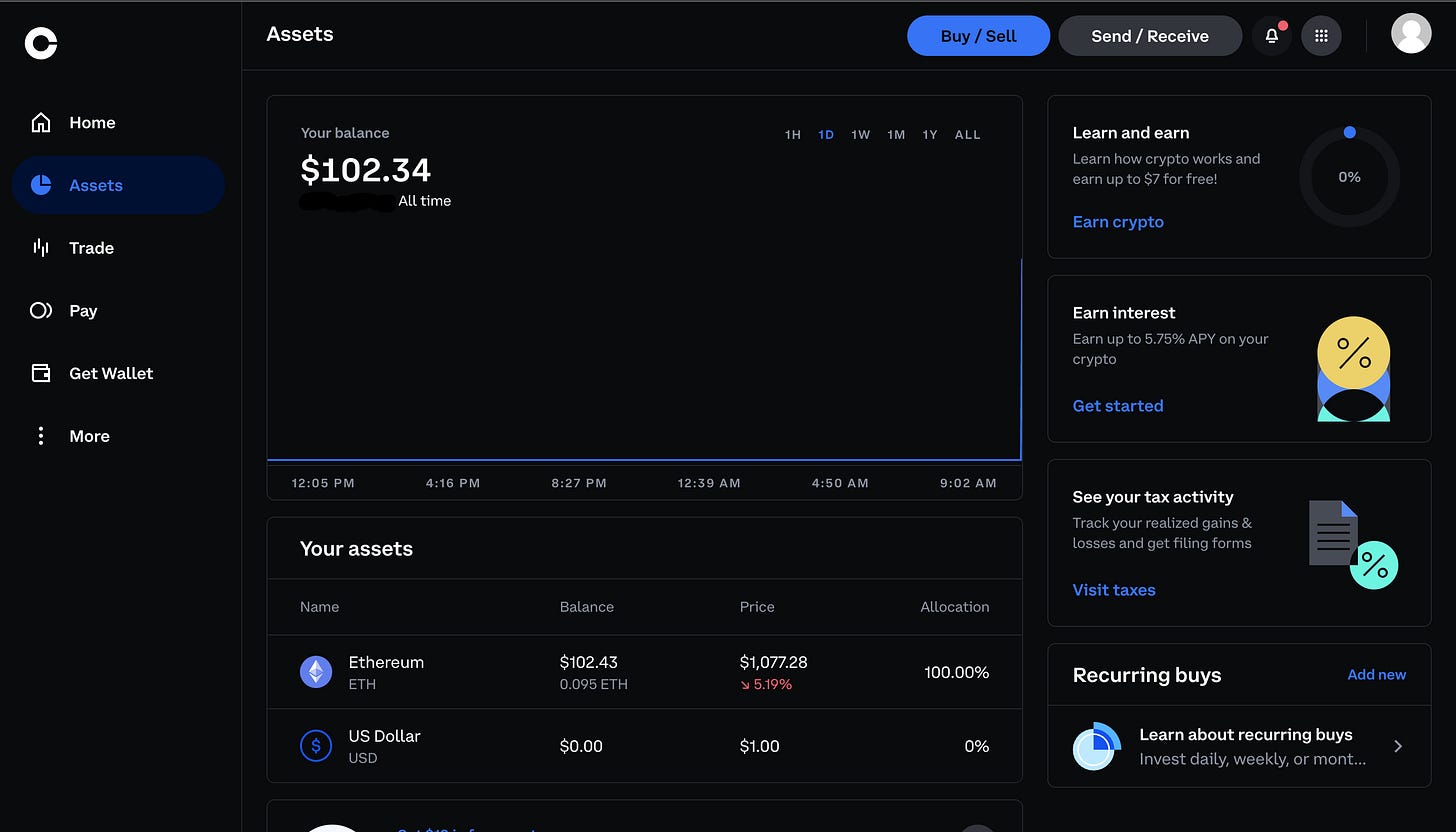Click the 100.00% allocation value

(x=957, y=672)
